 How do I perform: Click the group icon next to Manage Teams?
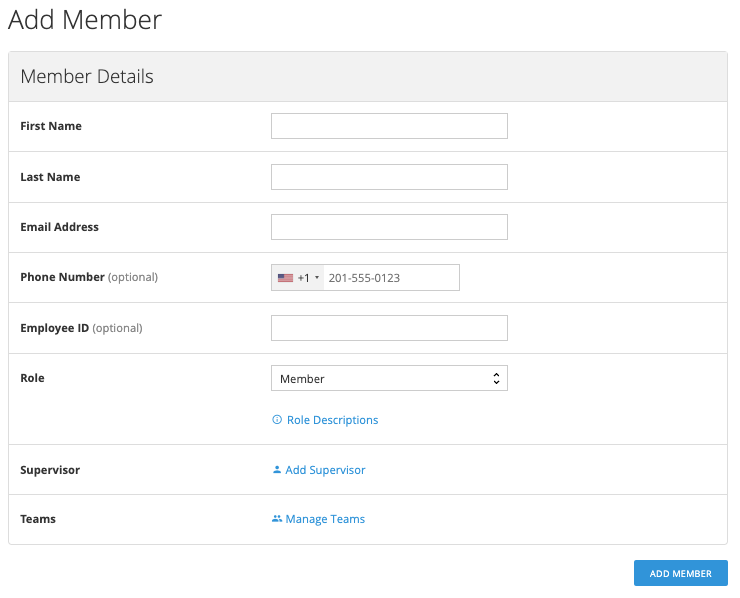click(277, 519)
